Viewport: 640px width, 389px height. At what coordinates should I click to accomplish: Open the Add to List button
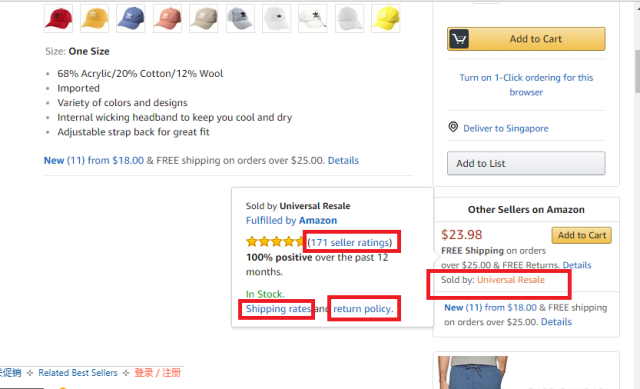pos(526,163)
